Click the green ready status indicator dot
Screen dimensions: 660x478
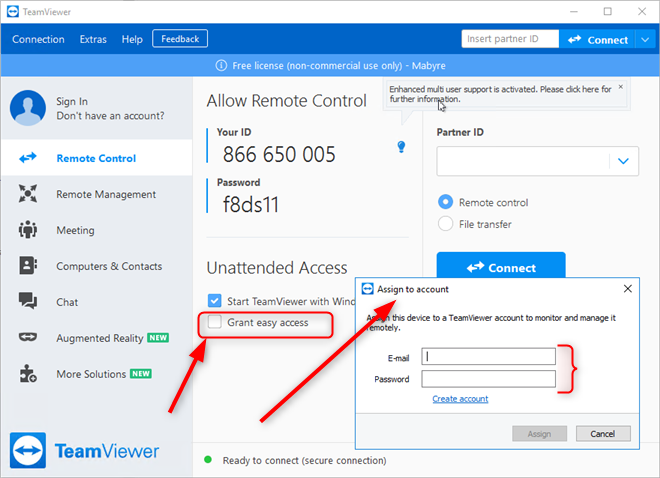point(208,459)
